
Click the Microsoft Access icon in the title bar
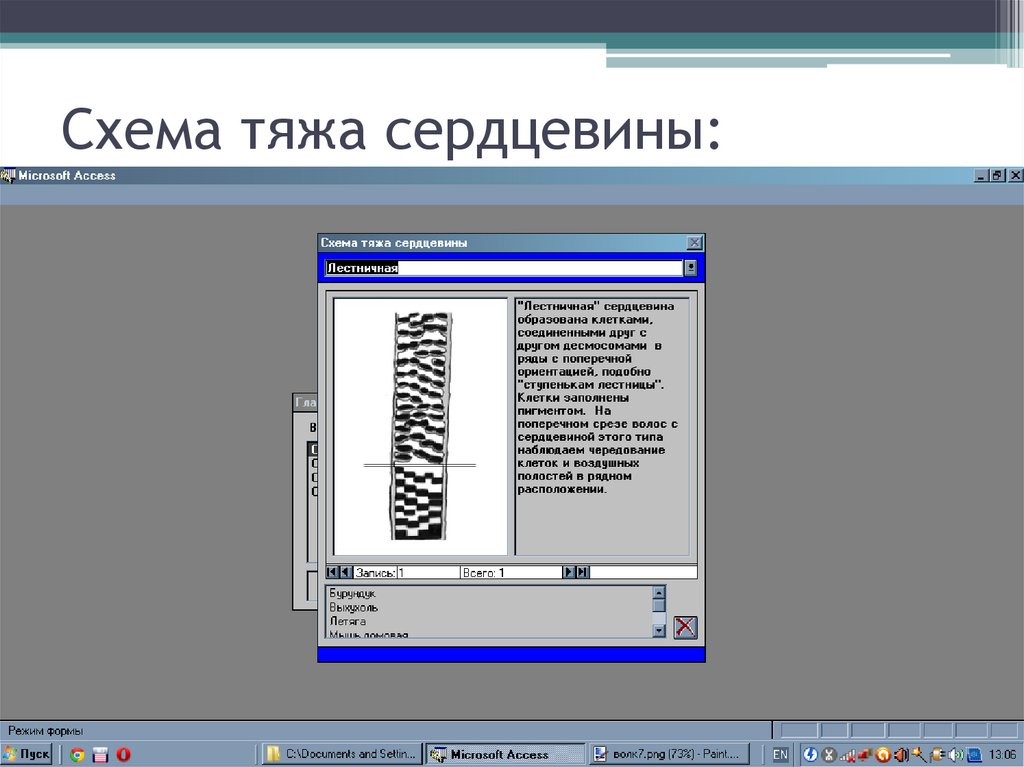tap(9, 174)
